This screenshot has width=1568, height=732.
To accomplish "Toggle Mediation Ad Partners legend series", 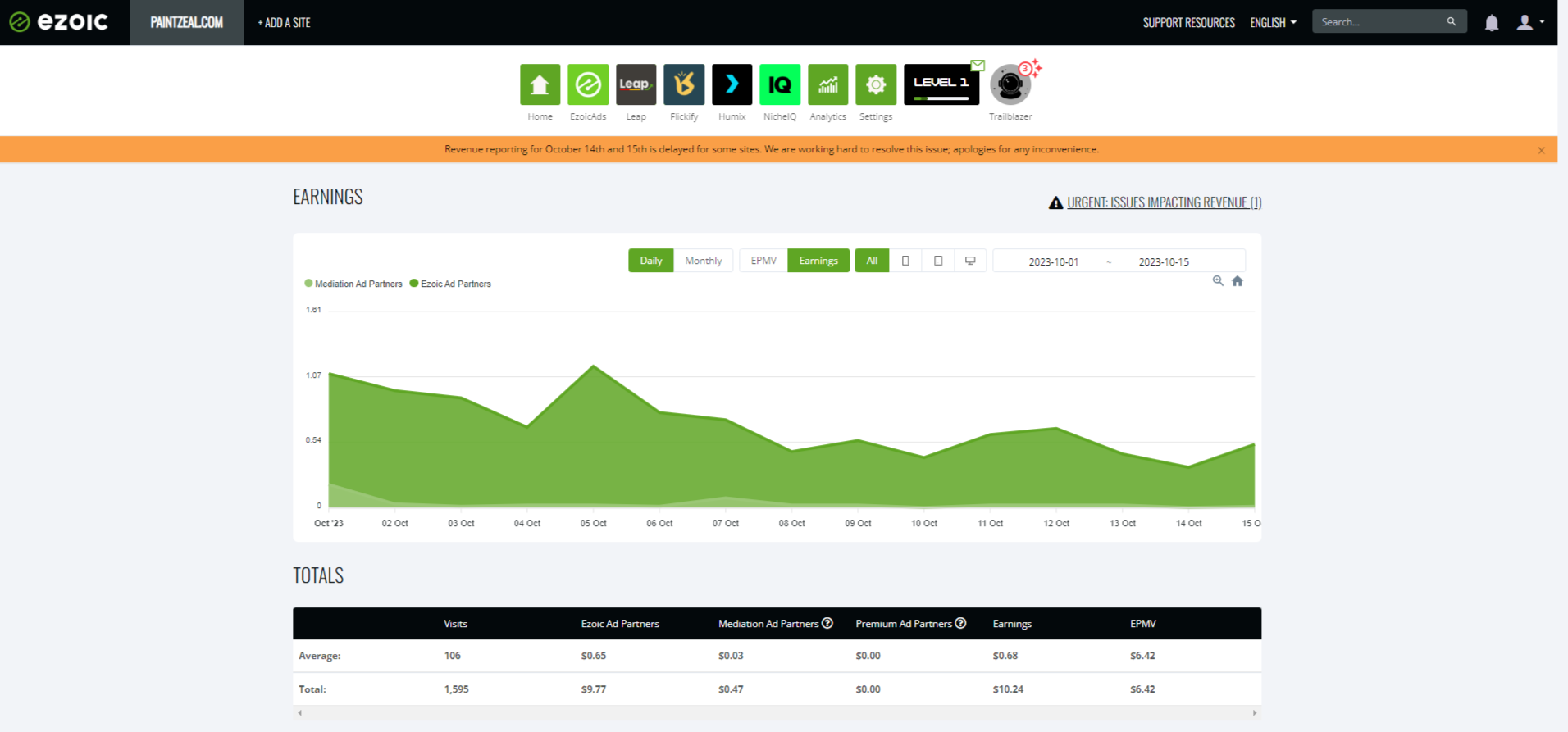I will click(x=353, y=284).
